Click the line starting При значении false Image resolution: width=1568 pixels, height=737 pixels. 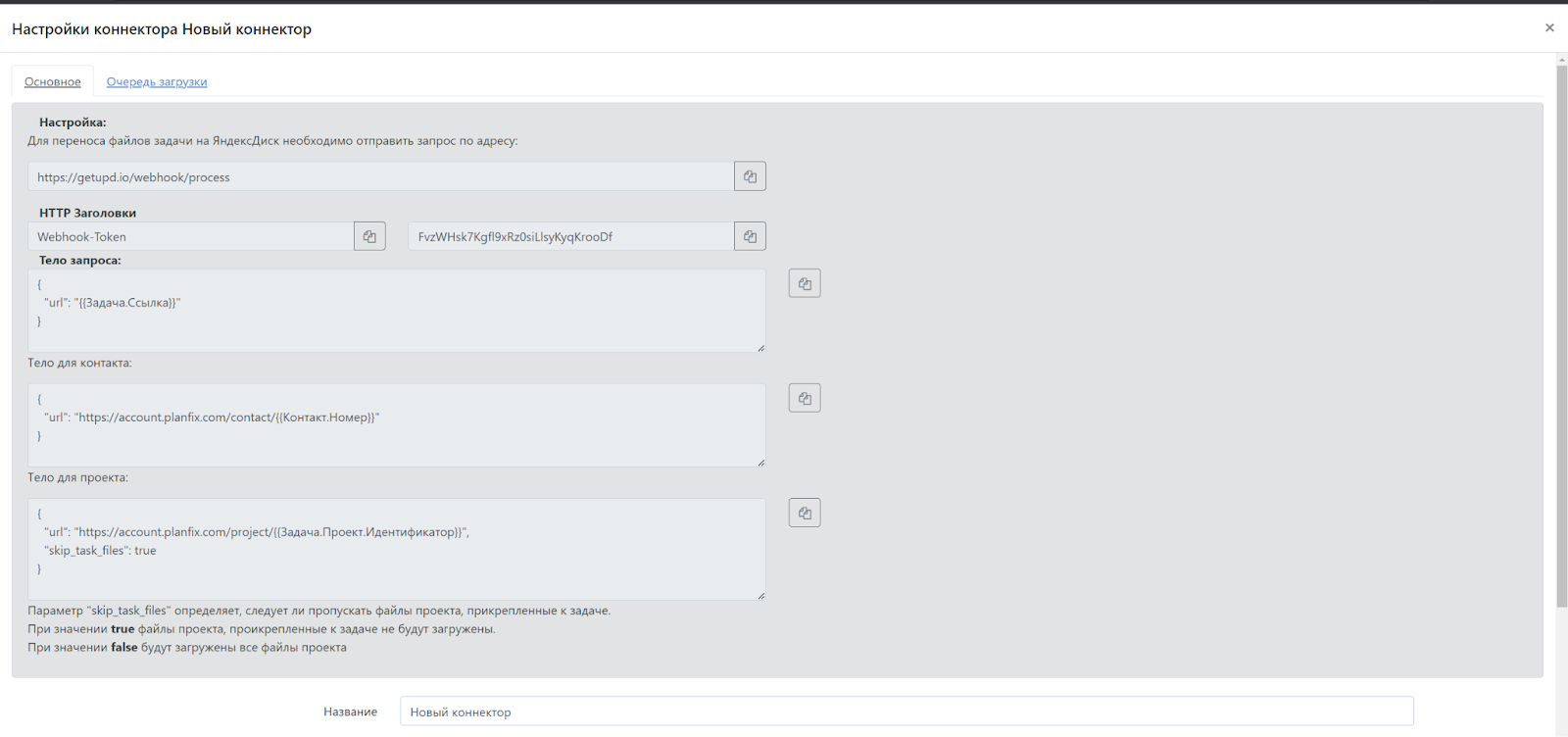(x=187, y=647)
